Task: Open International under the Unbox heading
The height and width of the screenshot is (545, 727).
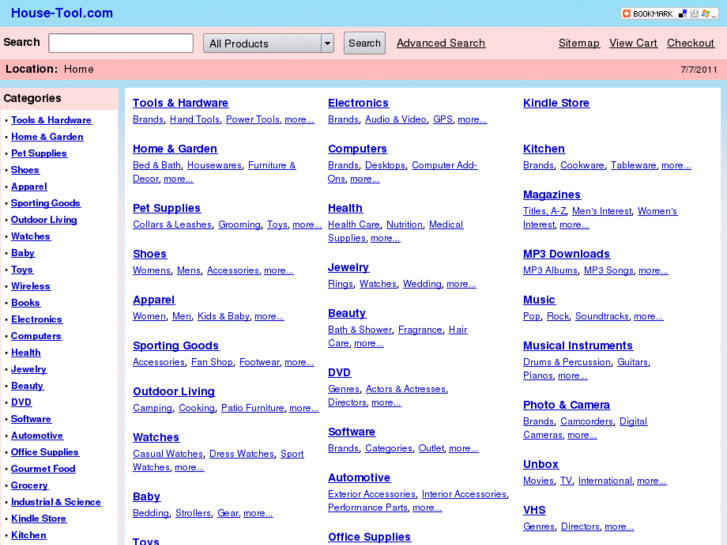Action: click(605, 481)
